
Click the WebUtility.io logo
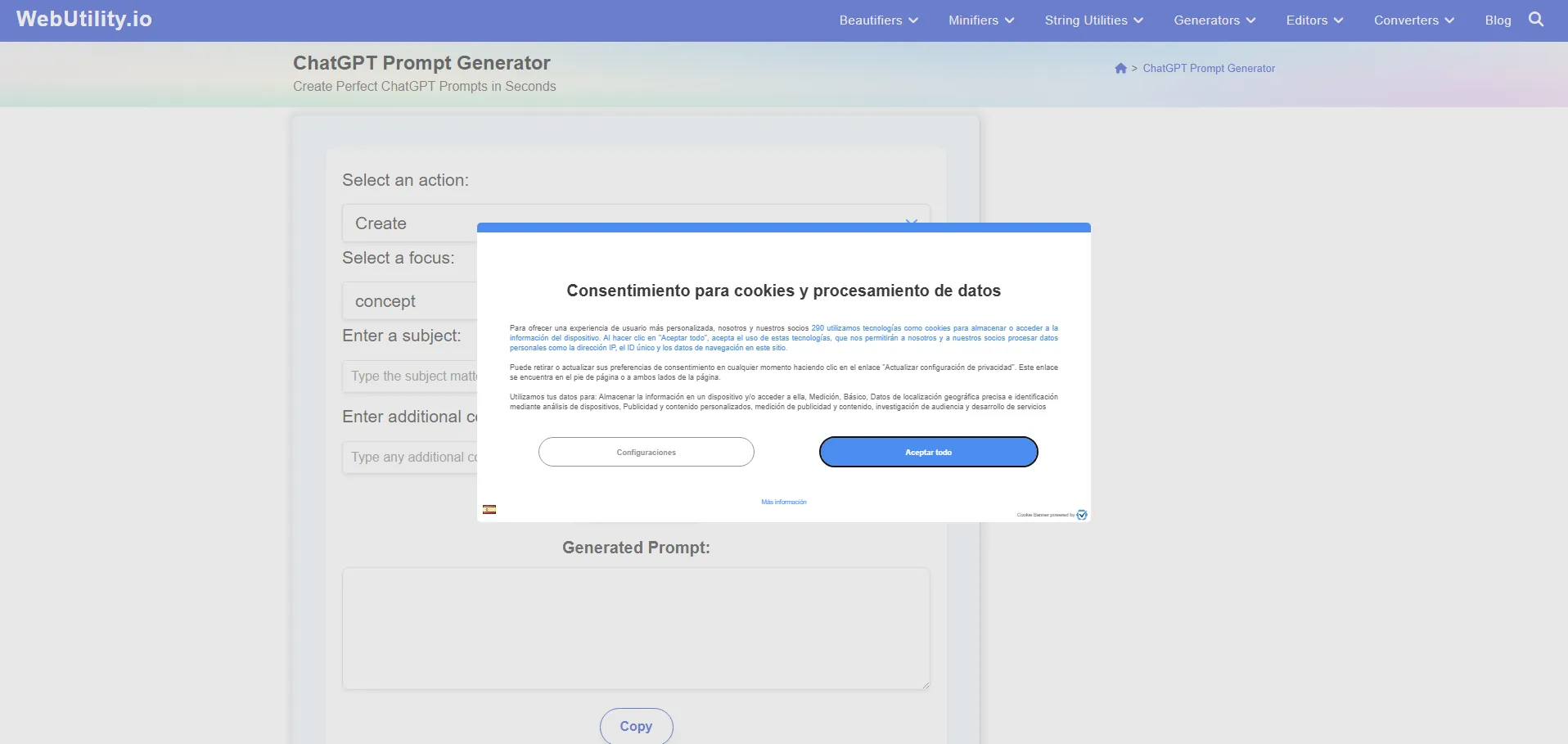(x=84, y=20)
